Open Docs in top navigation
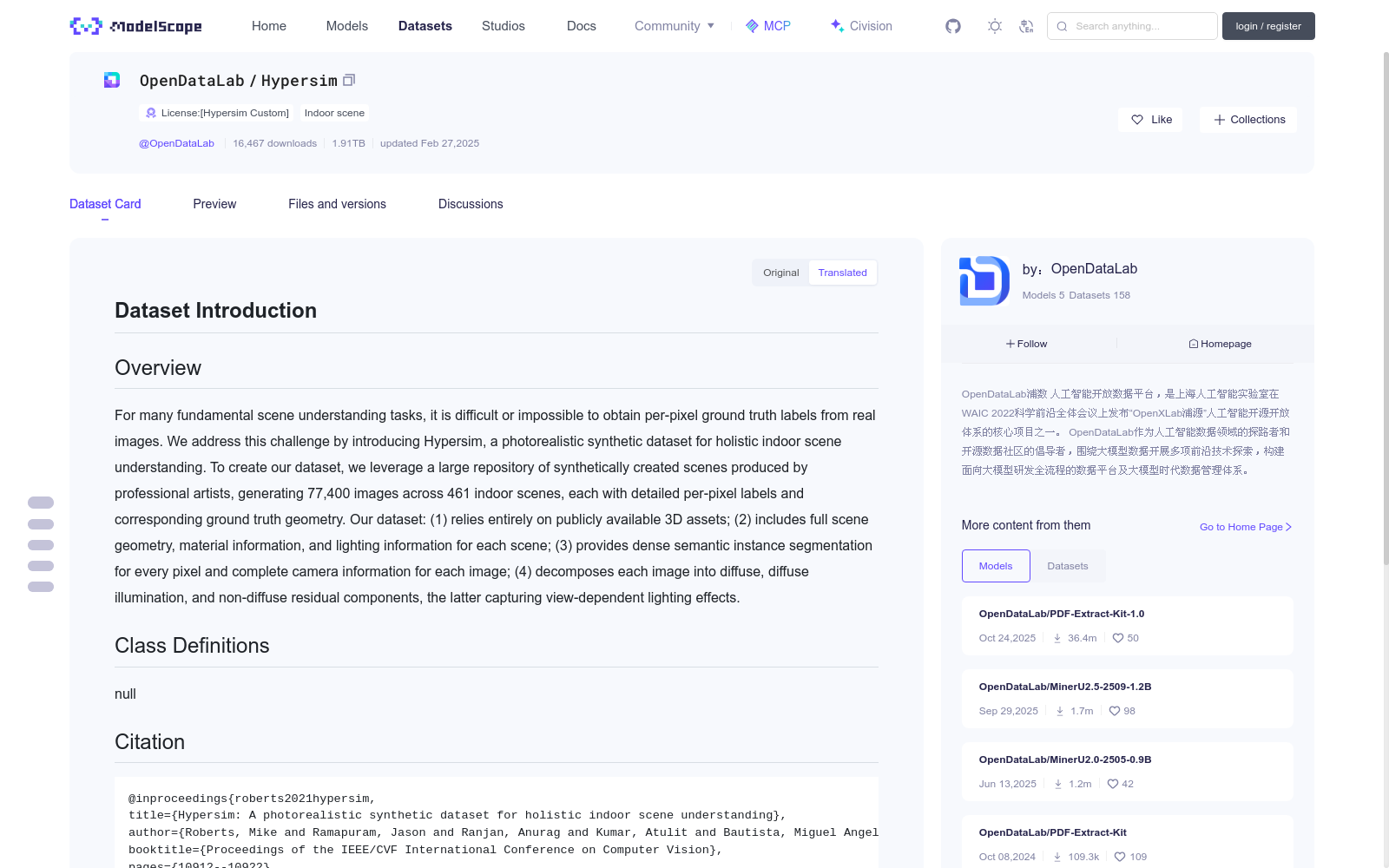Screen dimensions: 1389x868 (582, 26)
